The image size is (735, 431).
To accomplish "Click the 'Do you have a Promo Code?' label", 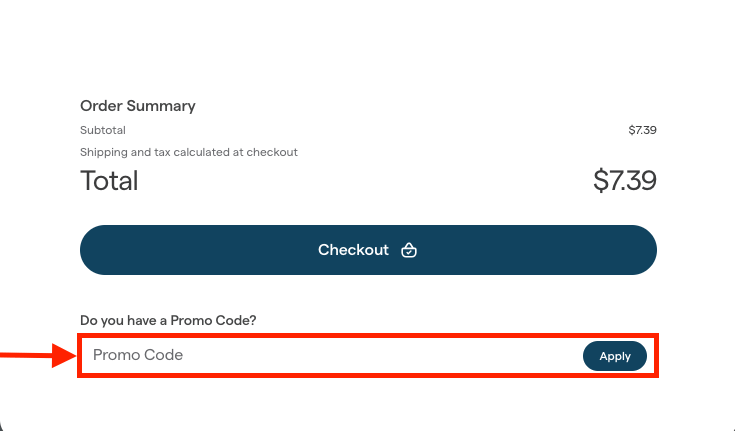I will [x=168, y=320].
